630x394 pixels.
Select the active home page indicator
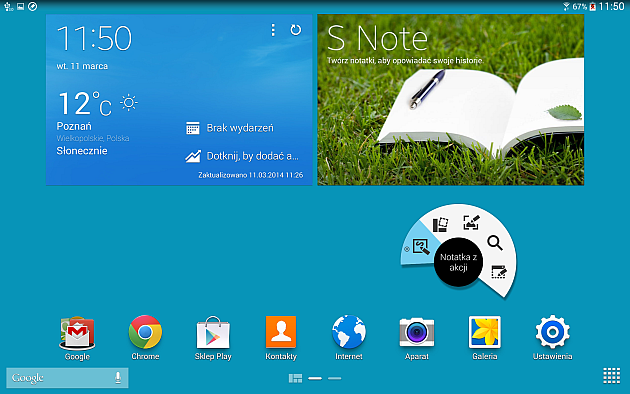(x=315, y=378)
